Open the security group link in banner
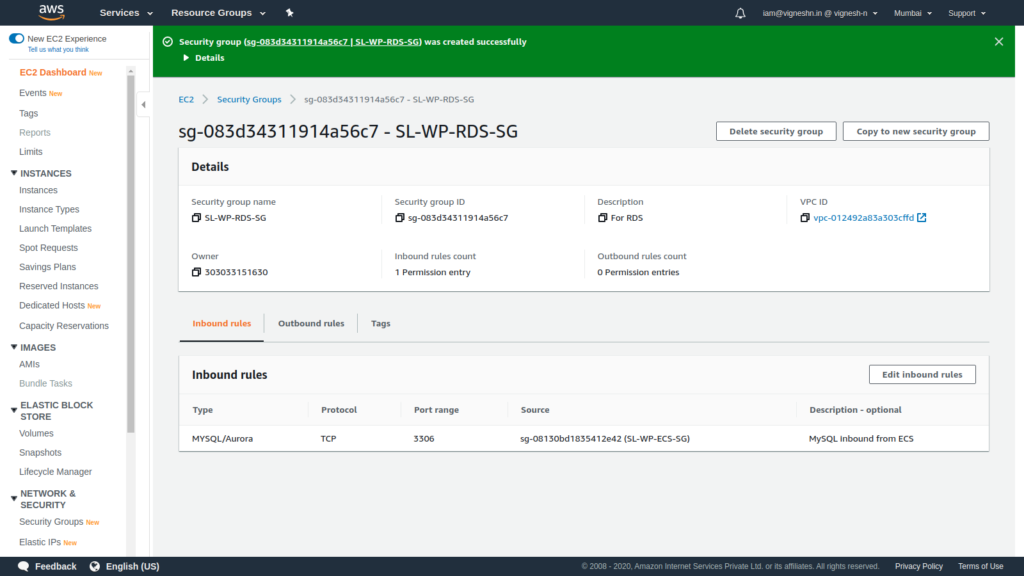Viewport: 1024px width, 576px height. (x=332, y=42)
